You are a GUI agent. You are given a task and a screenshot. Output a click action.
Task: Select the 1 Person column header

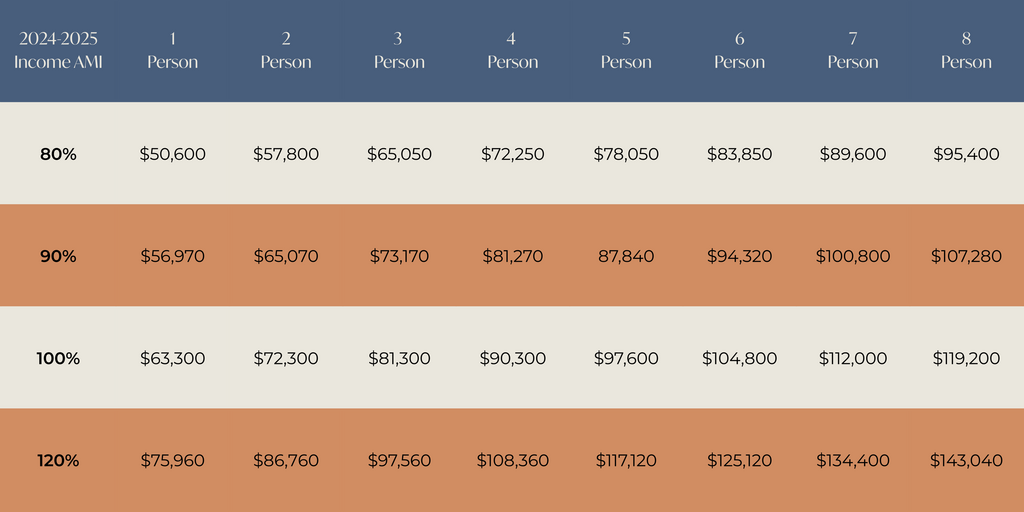pyautogui.click(x=172, y=50)
